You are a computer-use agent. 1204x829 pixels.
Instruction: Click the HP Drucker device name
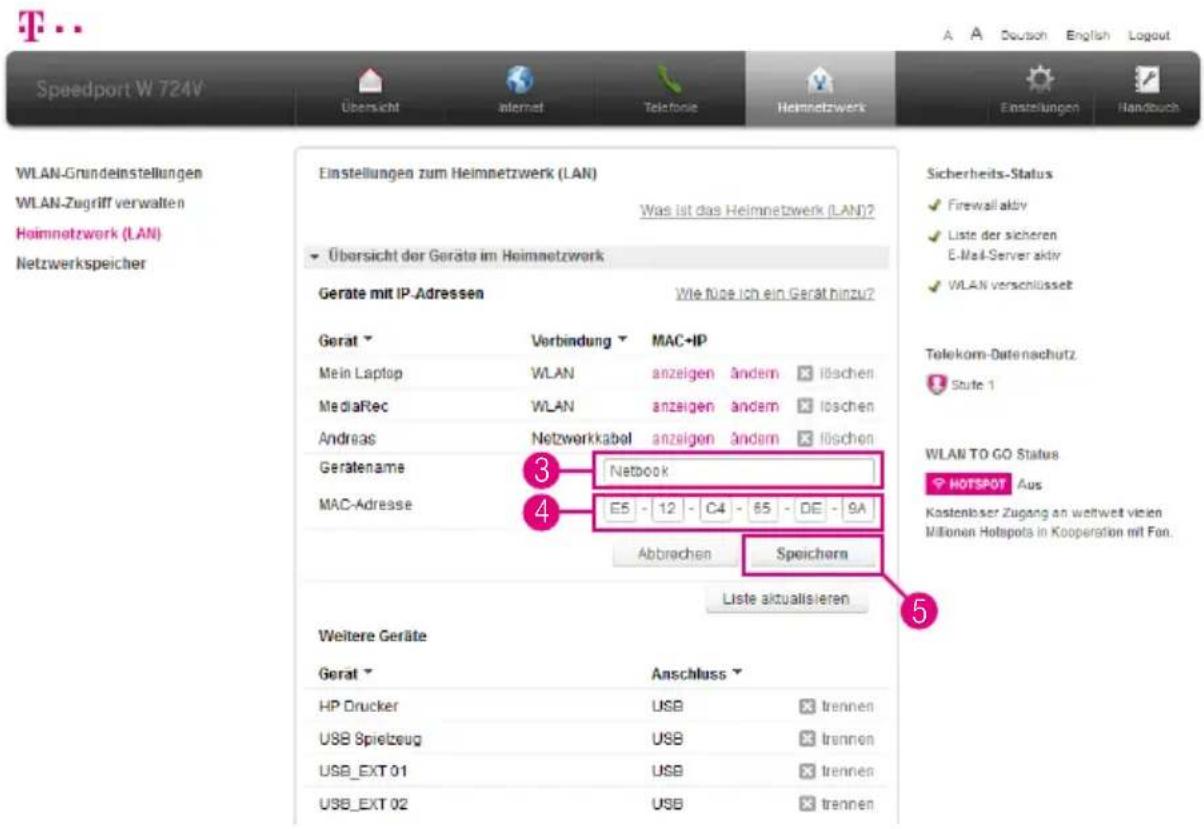coord(358,707)
